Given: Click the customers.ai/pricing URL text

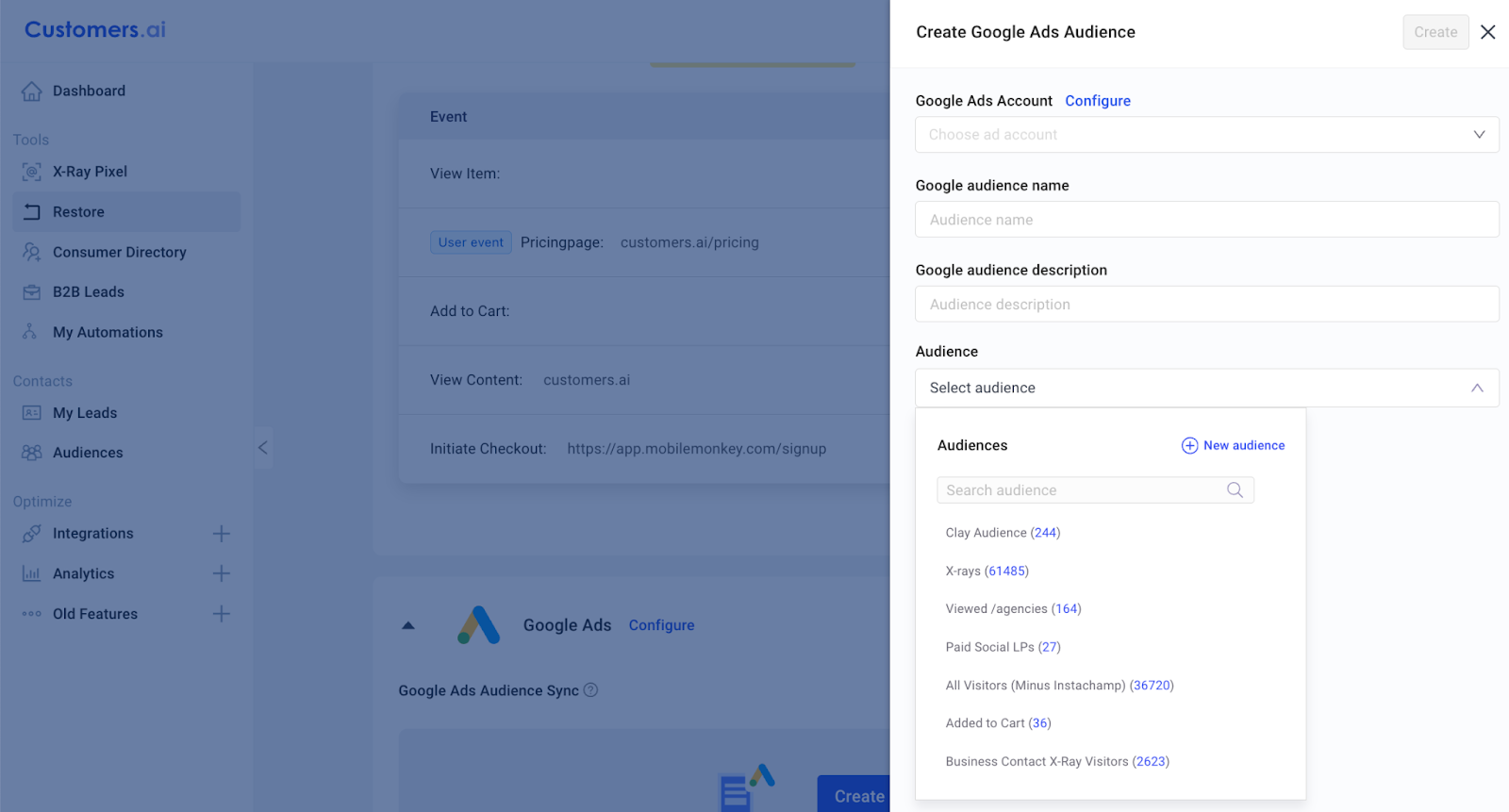Looking at the screenshot, I should [x=689, y=242].
